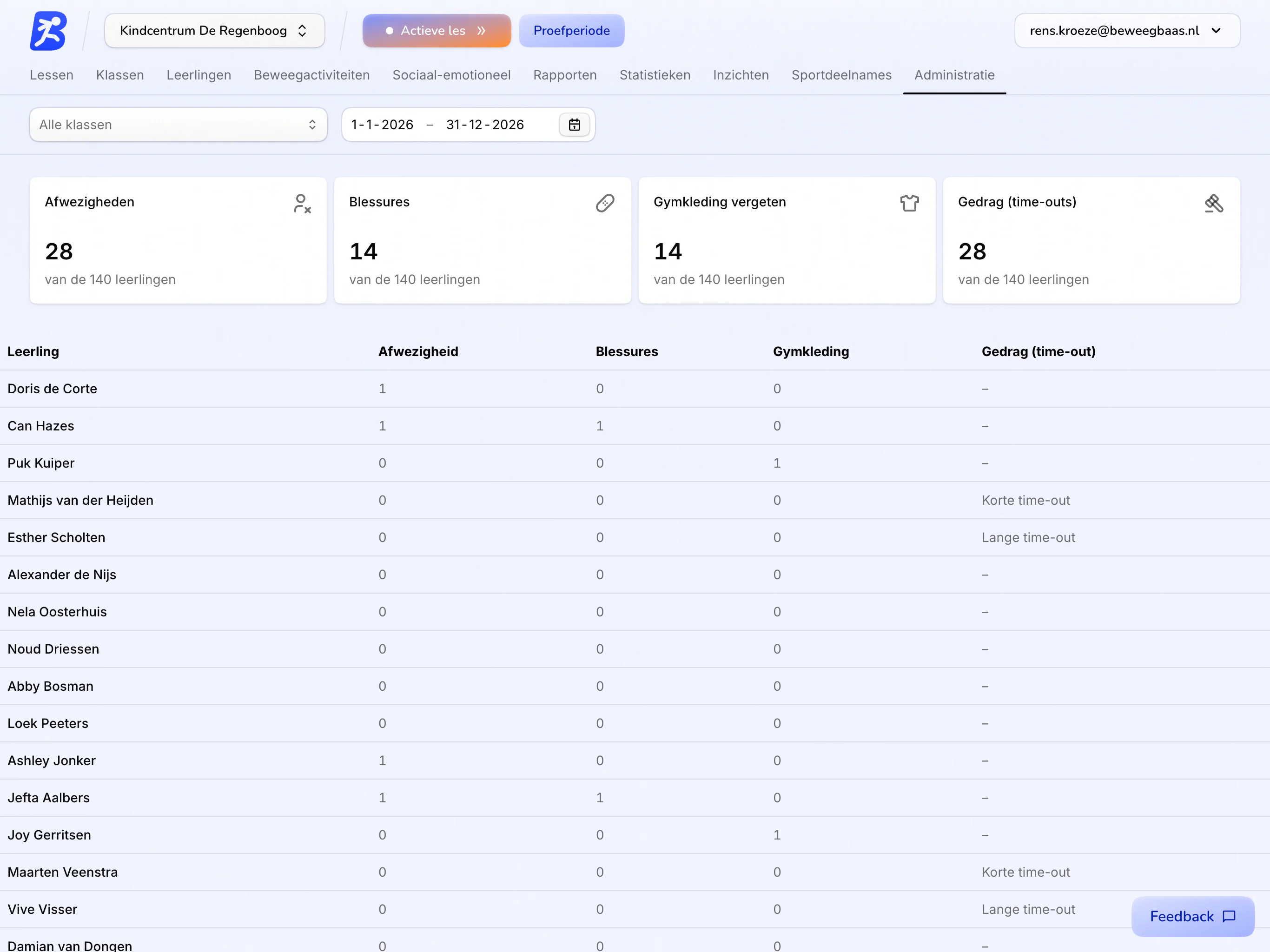Switch to the Statistieken tab
1270x952 pixels.
[x=655, y=75]
